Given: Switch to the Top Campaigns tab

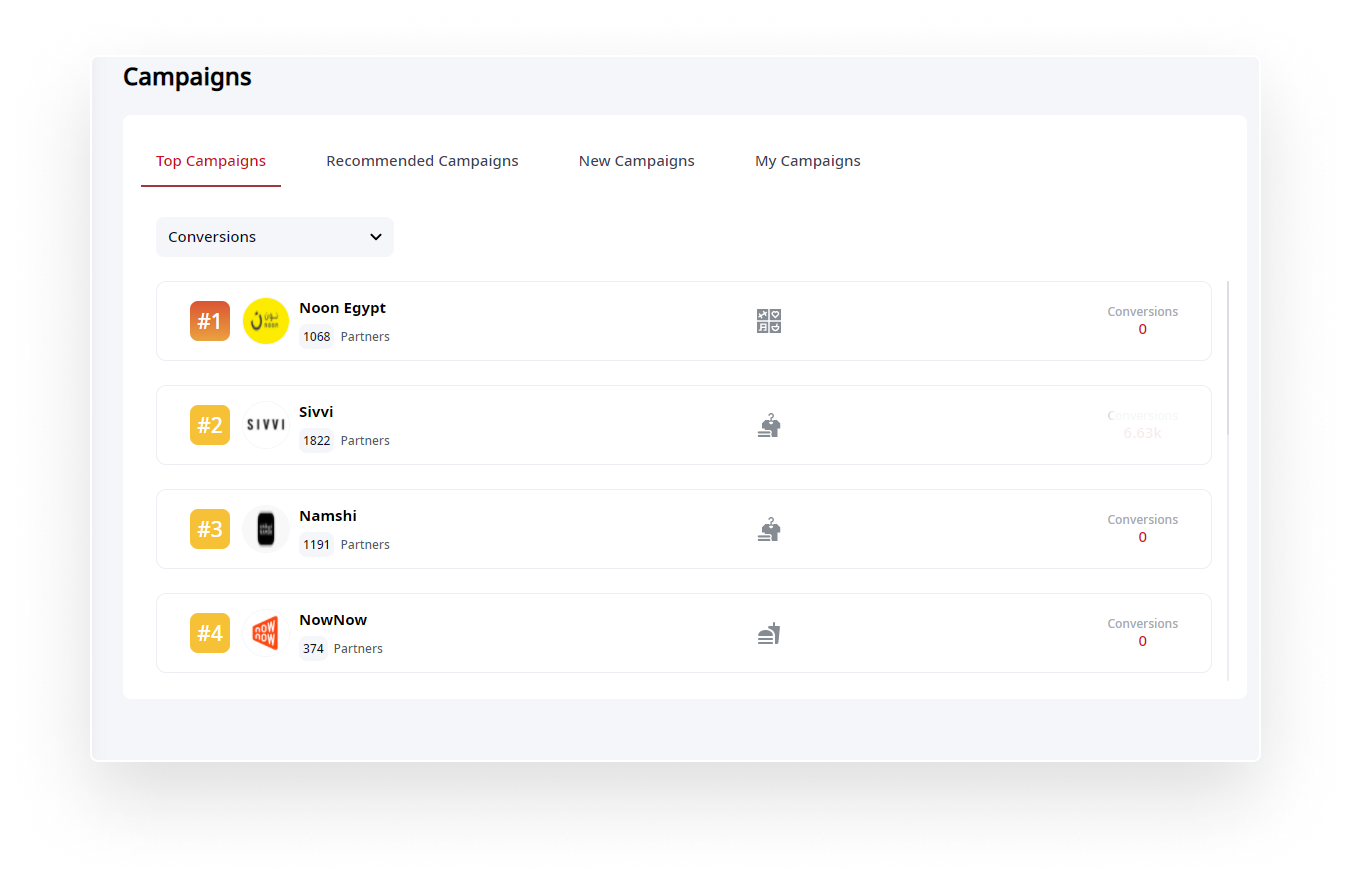Looking at the screenshot, I should [211, 161].
